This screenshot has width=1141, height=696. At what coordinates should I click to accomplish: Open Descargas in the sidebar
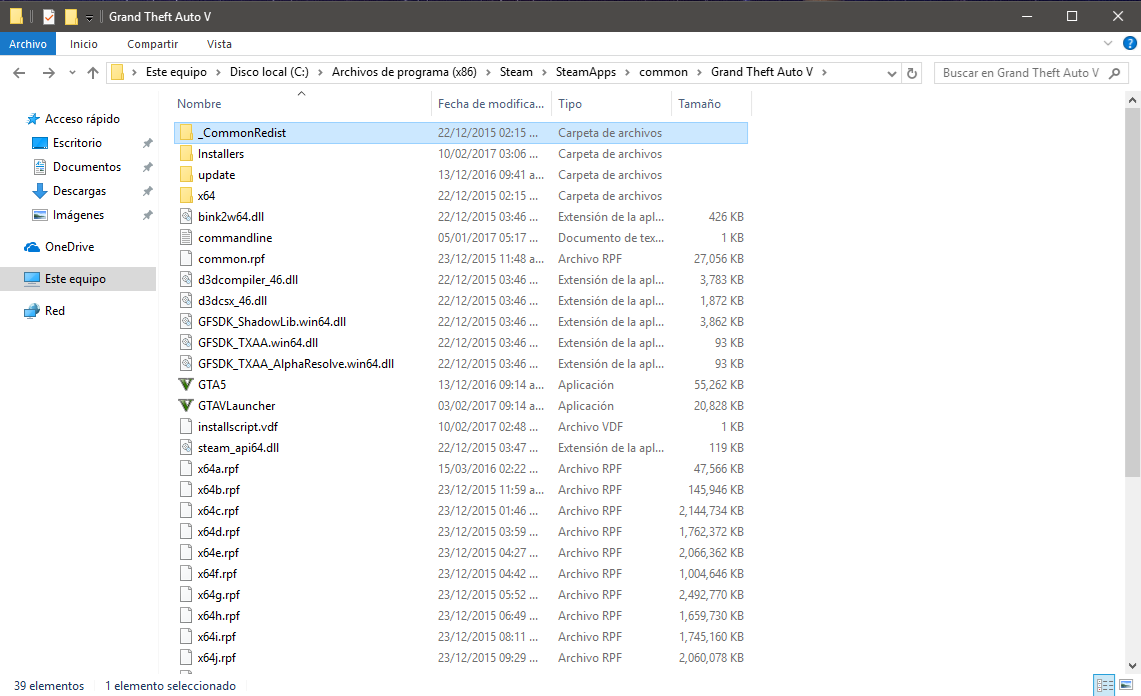(79, 191)
